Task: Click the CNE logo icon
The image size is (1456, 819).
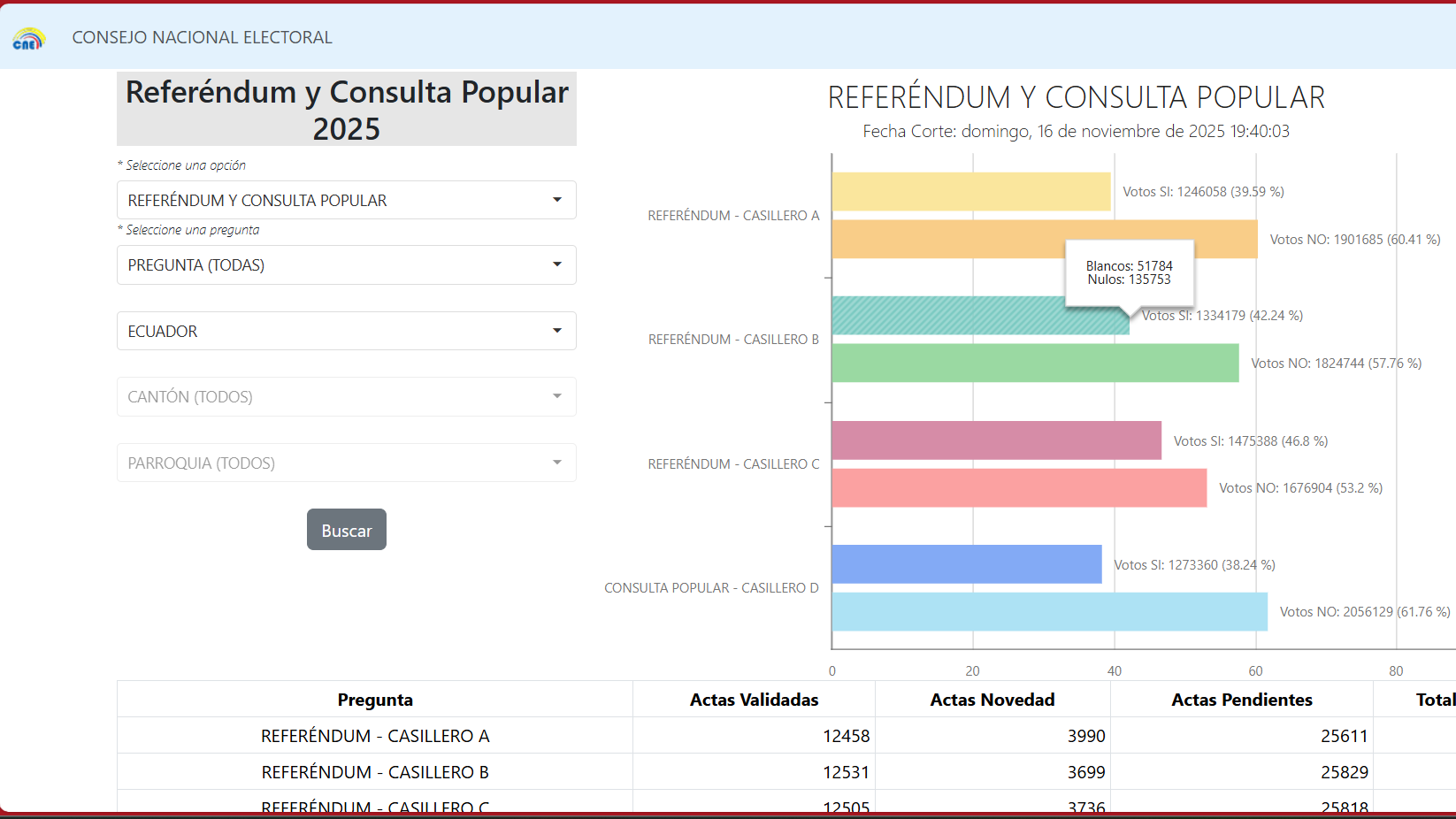Action: click(x=28, y=38)
